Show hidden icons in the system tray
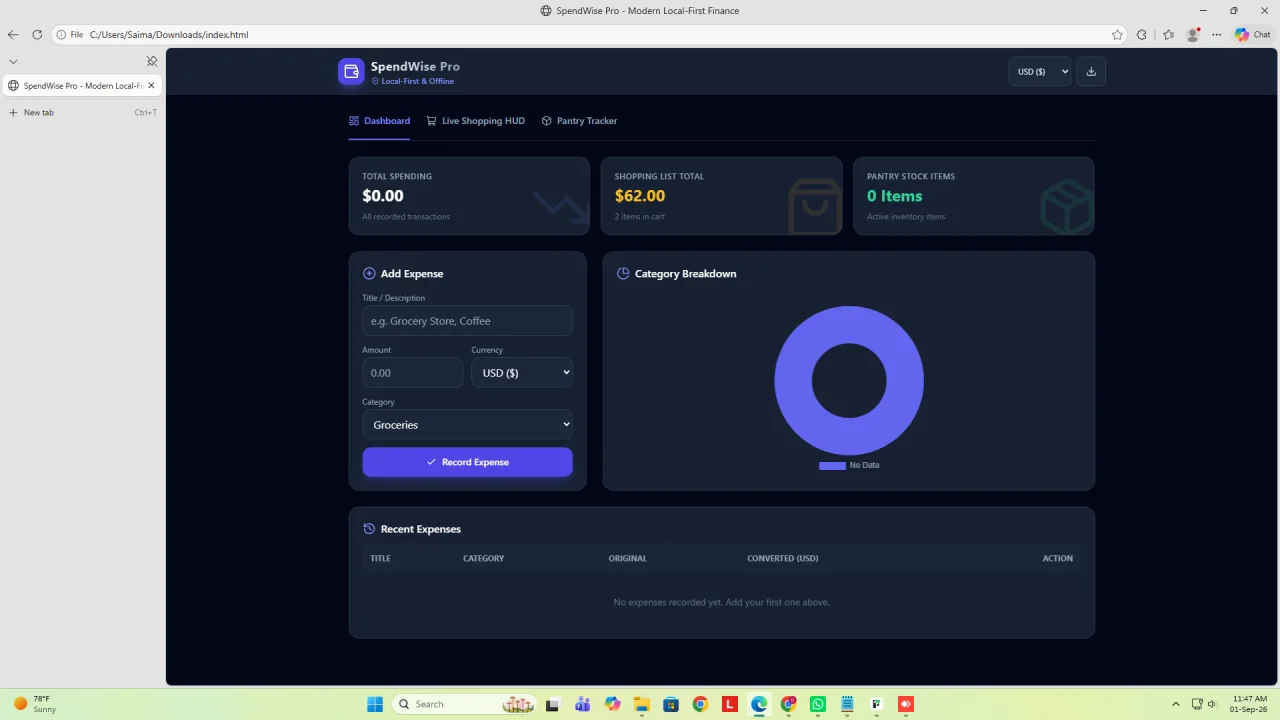The image size is (1280, 720). pos(1176,704)
